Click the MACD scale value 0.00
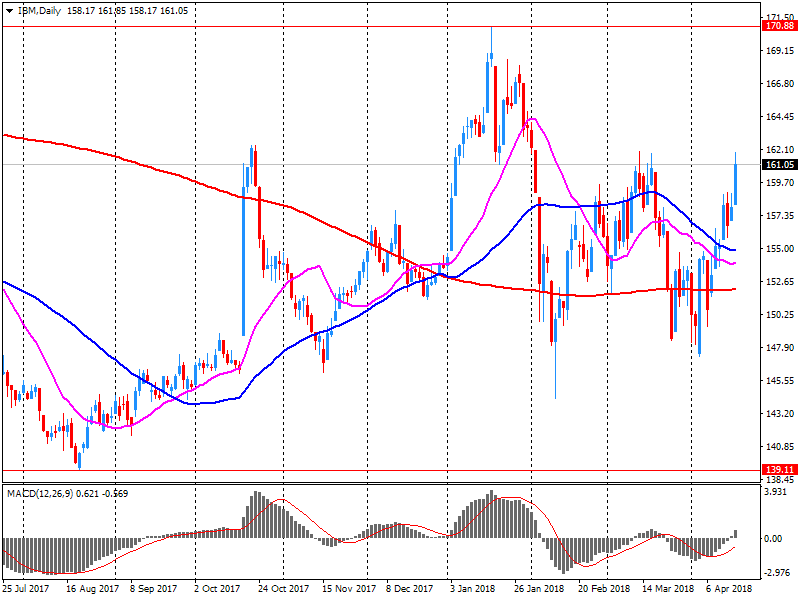 coord(773,539)
